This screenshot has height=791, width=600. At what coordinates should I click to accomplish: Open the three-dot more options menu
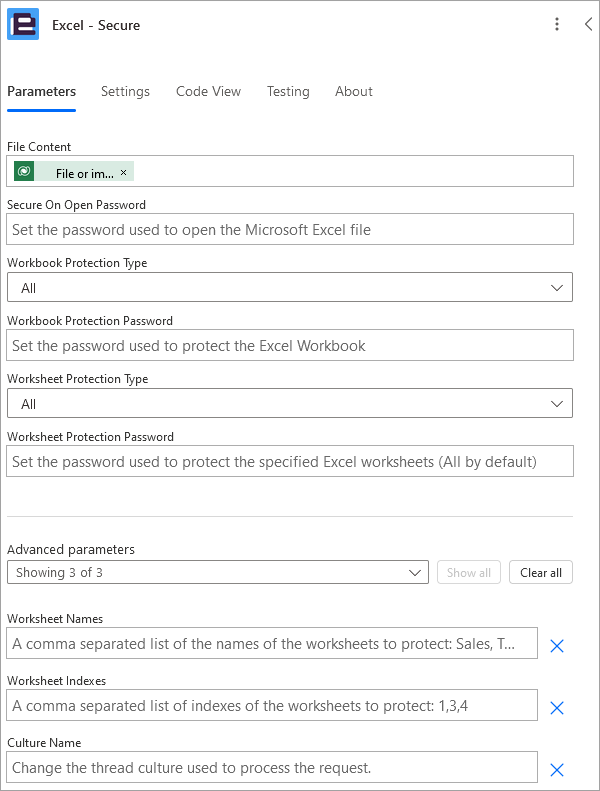557,24
